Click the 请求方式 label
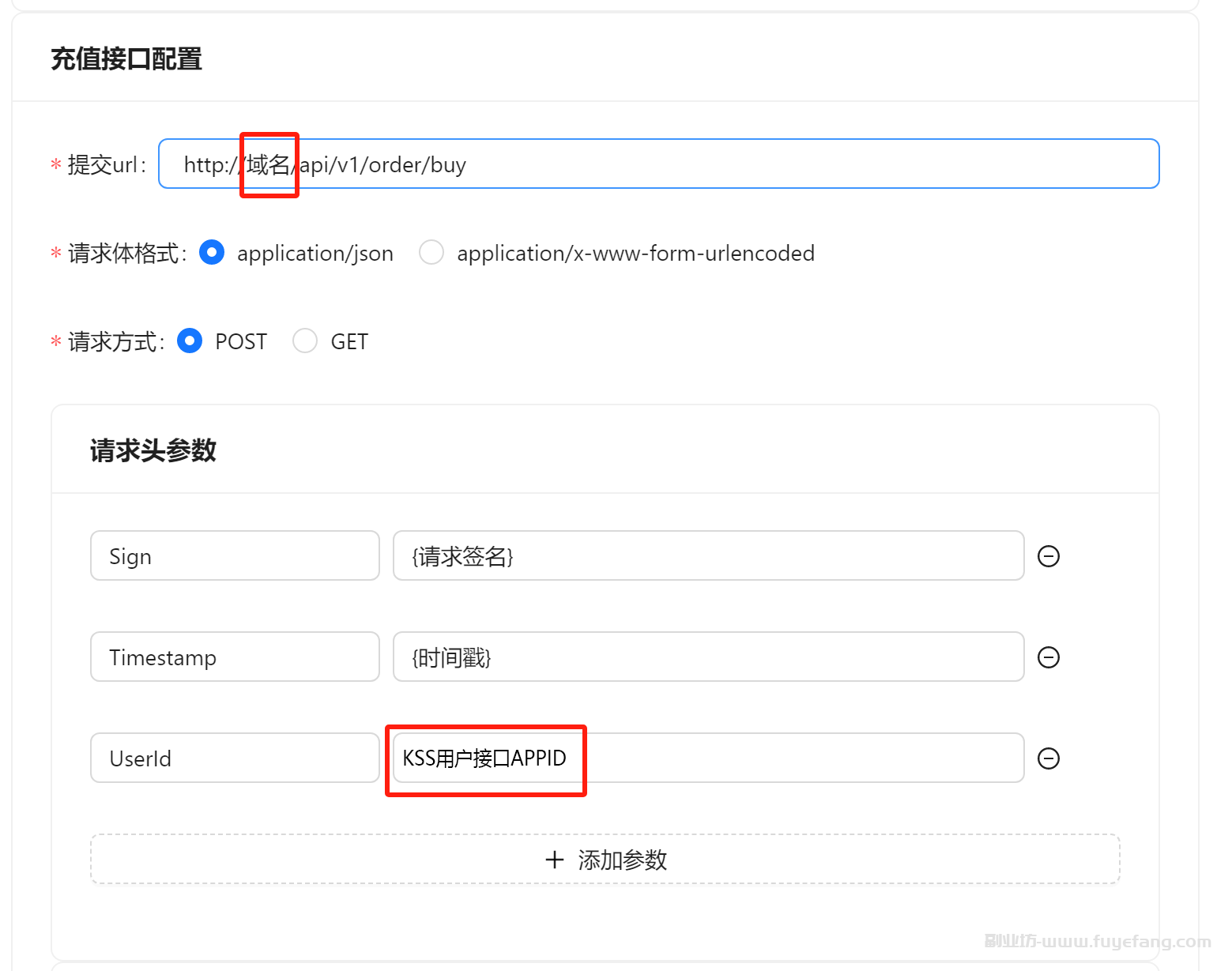Screen dimensions: 1232x971 tap(113, 341)
